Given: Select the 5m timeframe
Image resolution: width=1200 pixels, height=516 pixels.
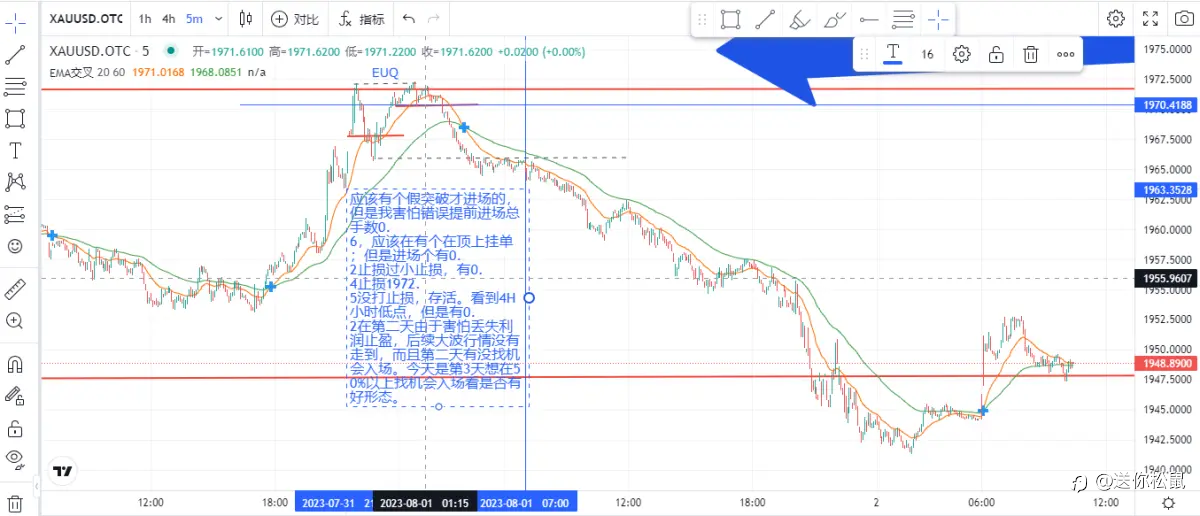Looking at the screenshot, I should click(194, 19).
